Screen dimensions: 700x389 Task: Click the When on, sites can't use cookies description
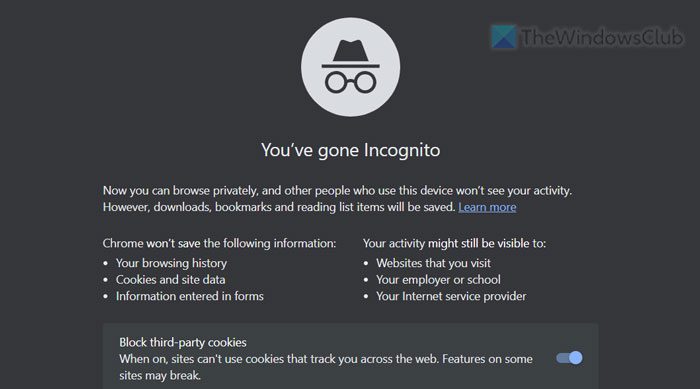coord(326,367)
